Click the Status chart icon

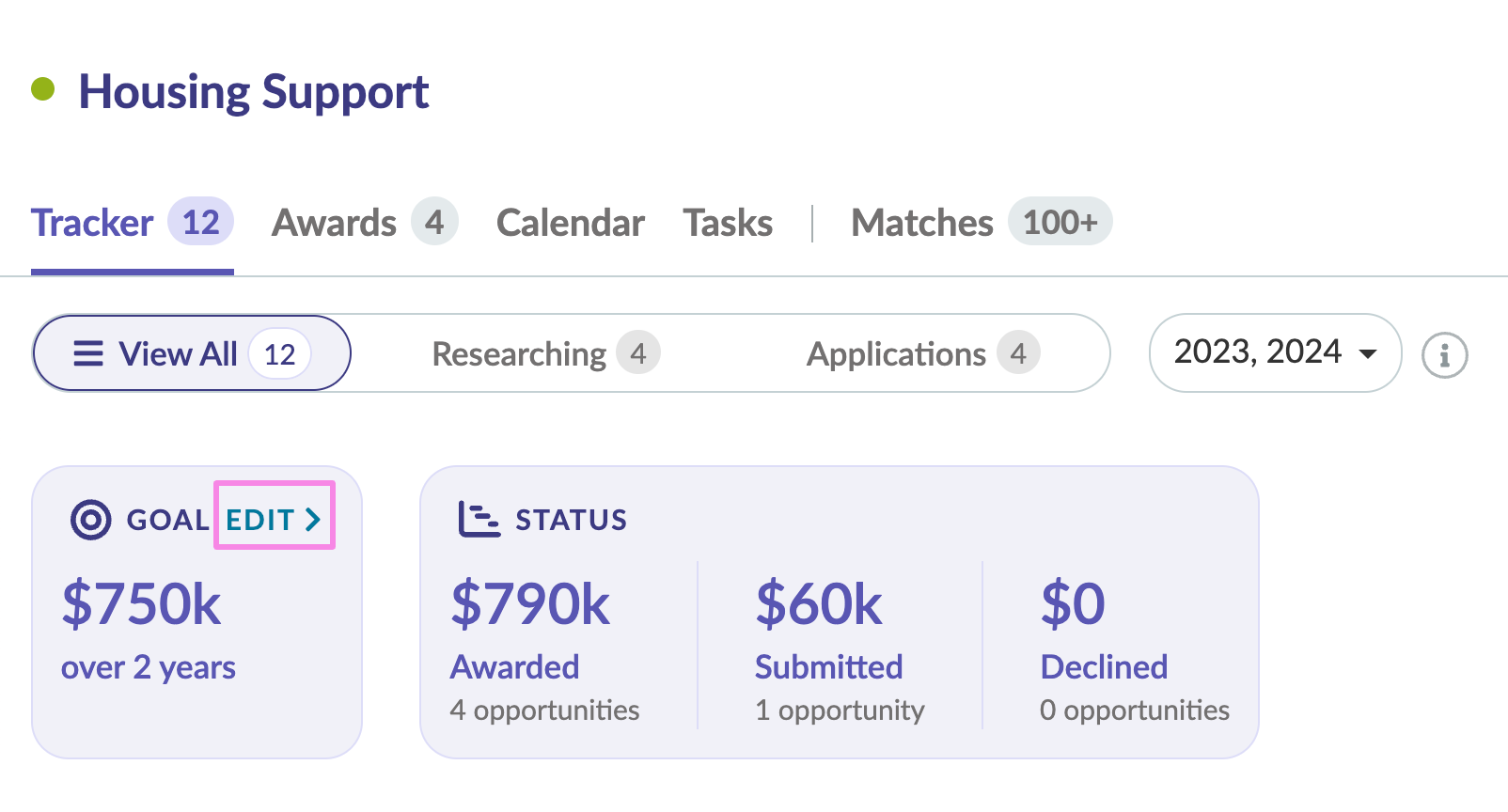(479, 519)
